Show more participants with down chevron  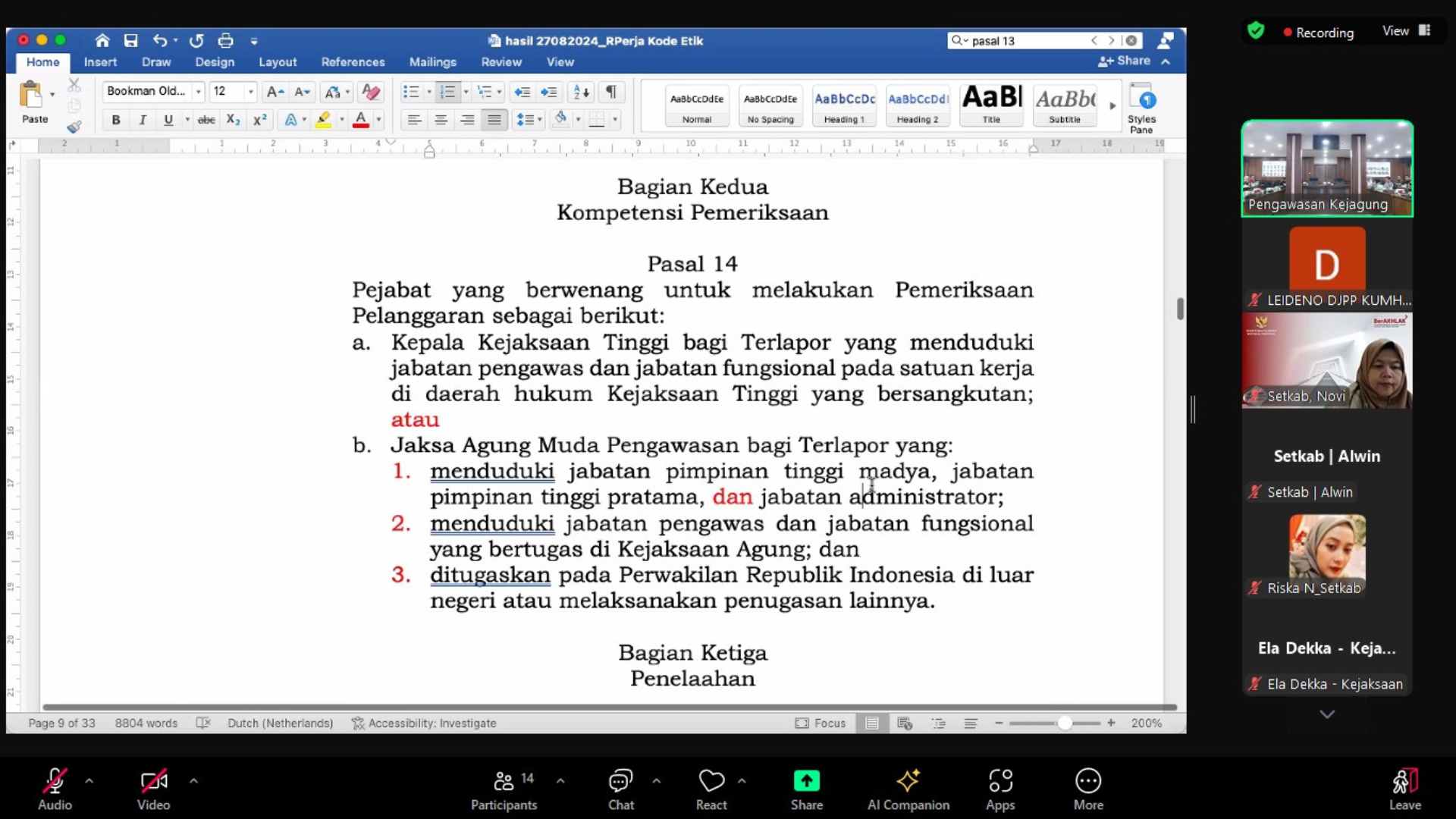click(1326, 714)
